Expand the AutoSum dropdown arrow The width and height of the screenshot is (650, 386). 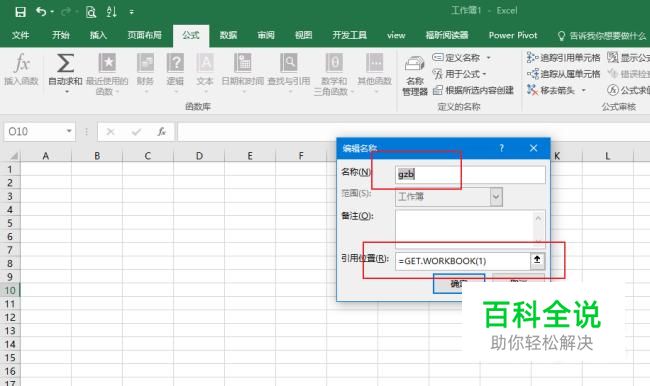(x=66, y=92)
